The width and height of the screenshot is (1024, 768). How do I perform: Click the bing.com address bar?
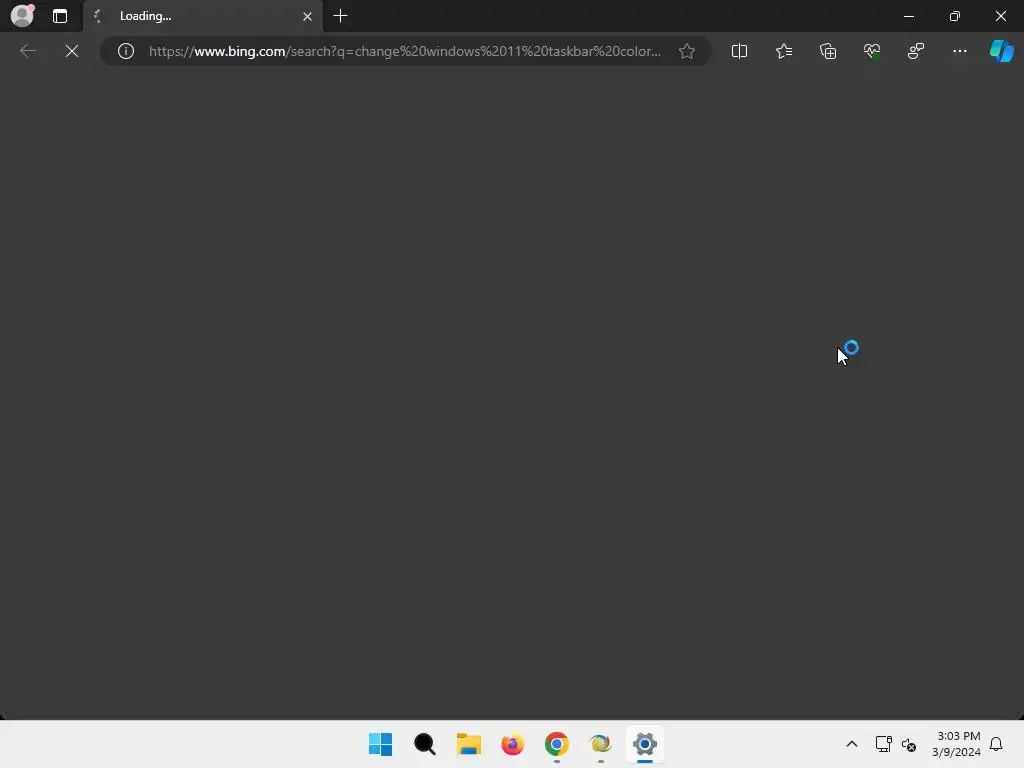click(405, 51)
